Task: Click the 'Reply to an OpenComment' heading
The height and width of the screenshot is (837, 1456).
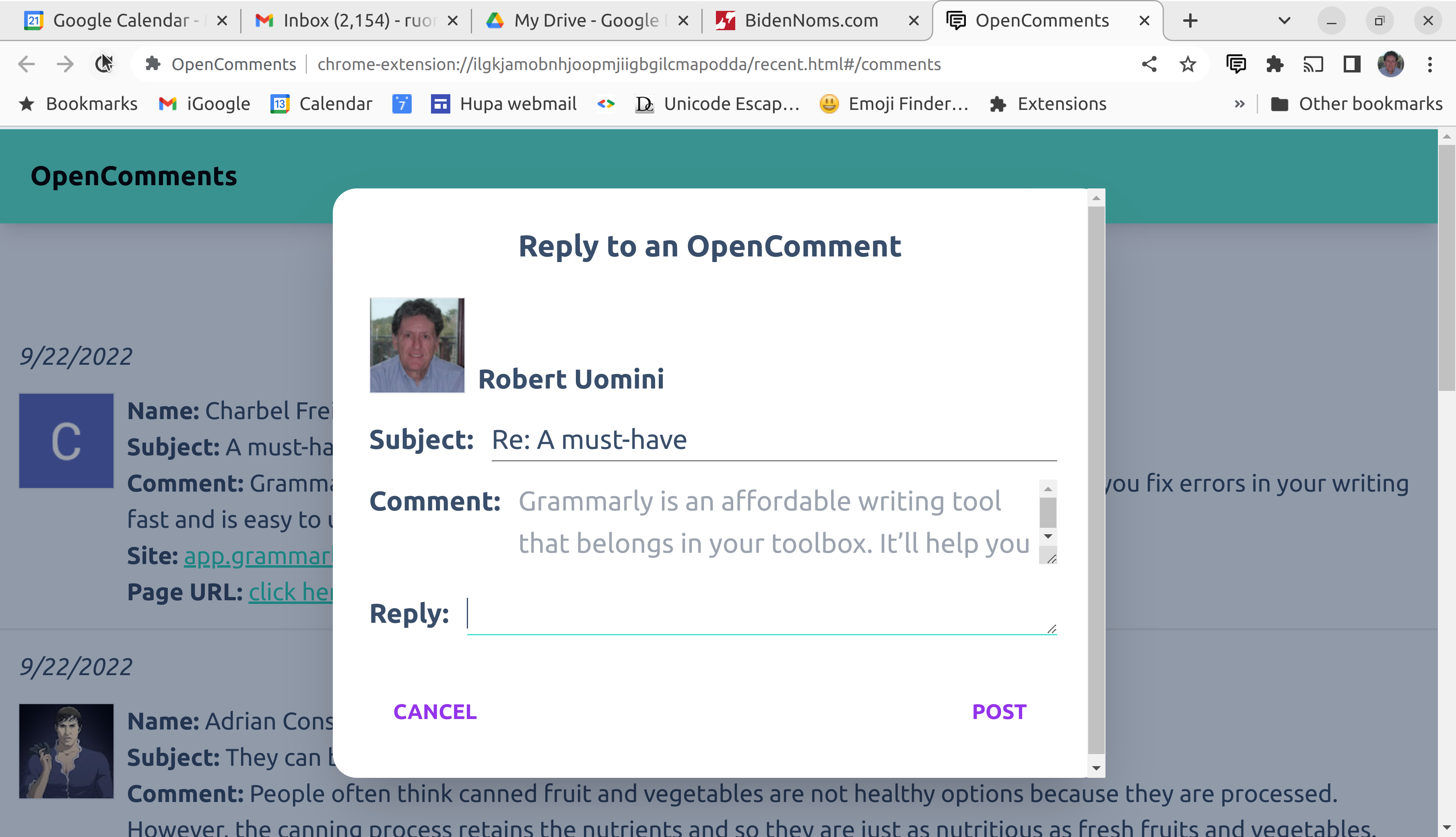Action: tap(709, 246)
